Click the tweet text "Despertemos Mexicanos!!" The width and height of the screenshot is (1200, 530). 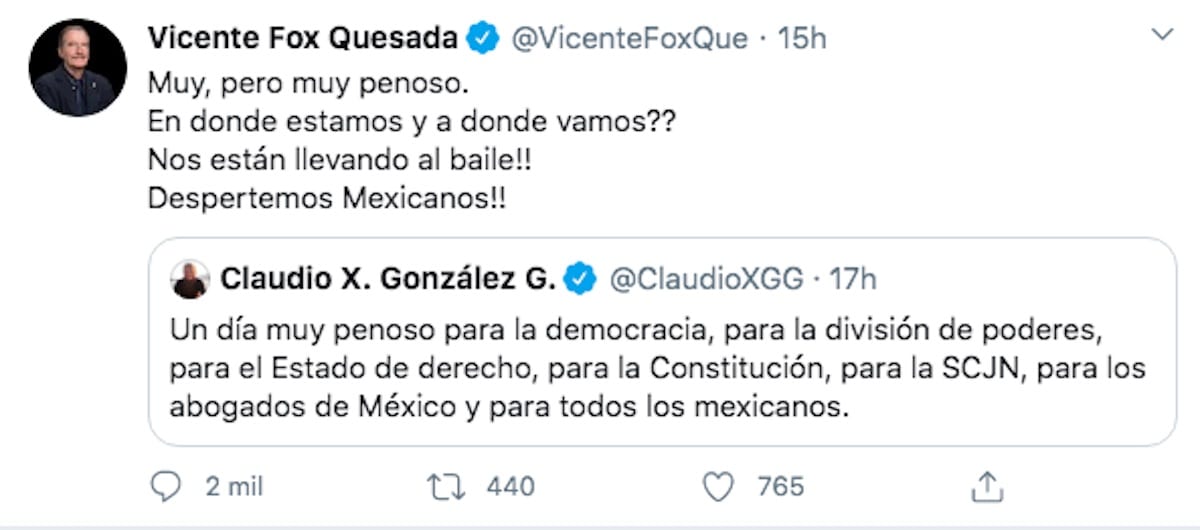[326, 197]
